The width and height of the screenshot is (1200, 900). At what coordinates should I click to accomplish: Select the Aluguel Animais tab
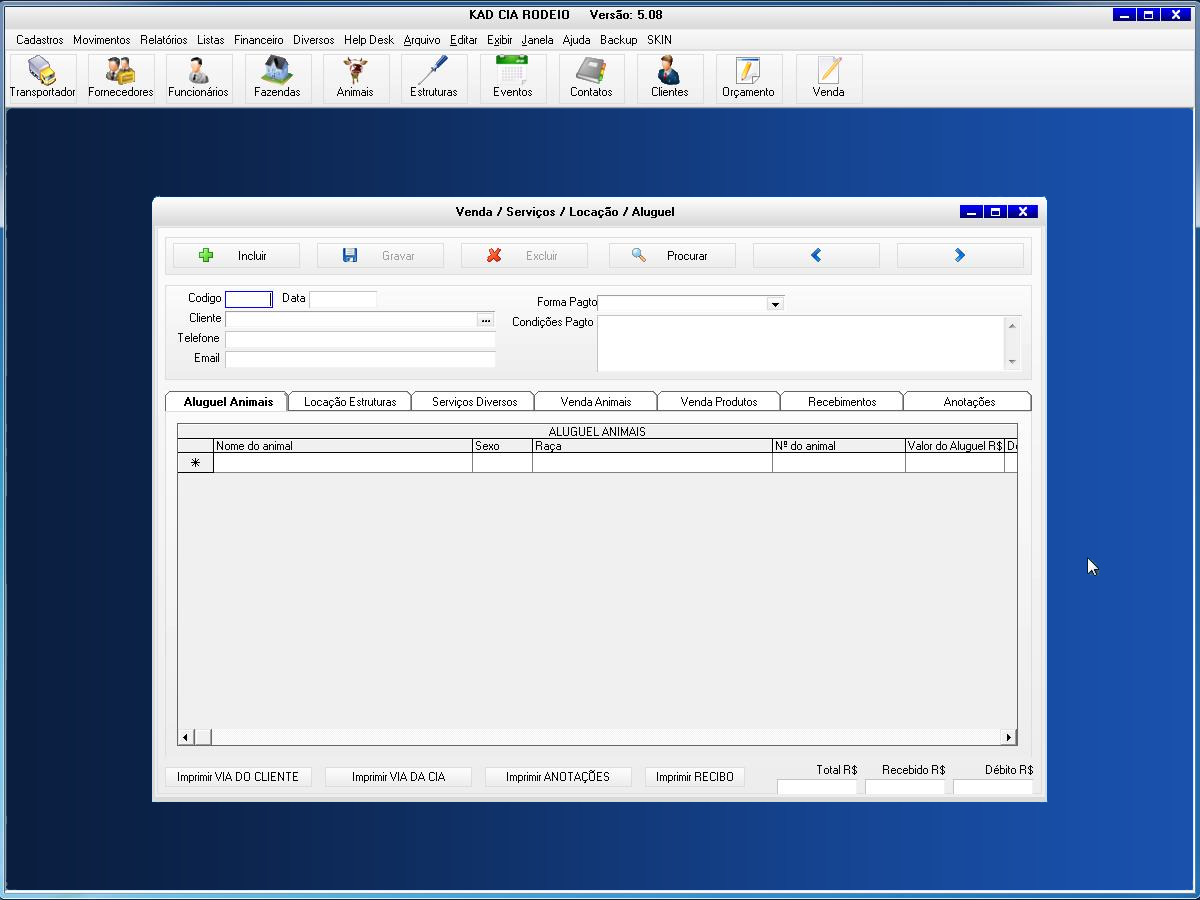point(227,401)
